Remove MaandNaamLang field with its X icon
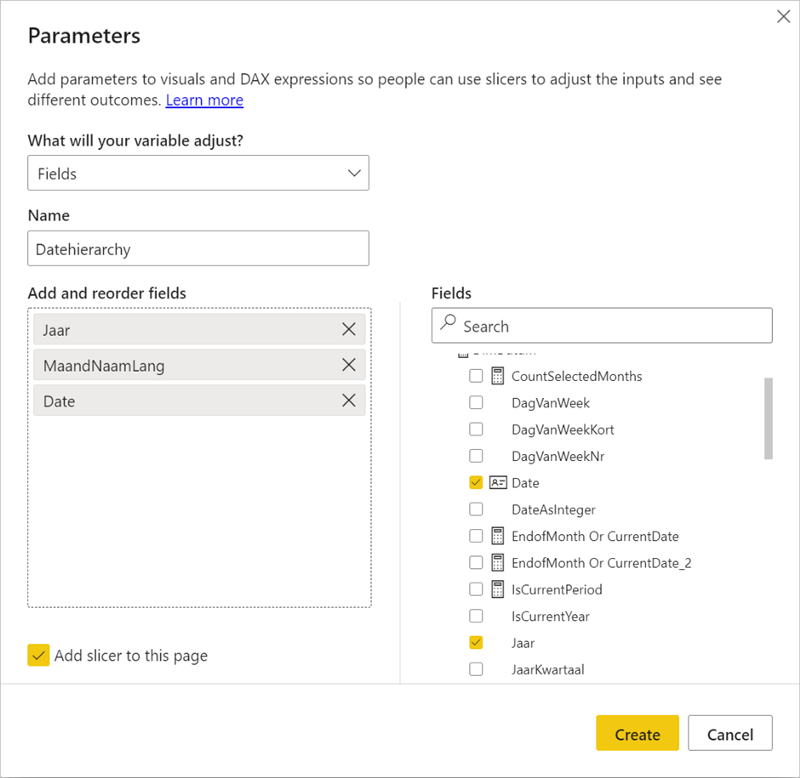Image resolution: width=800 pixels, height=778 pixels. (348, 365)
